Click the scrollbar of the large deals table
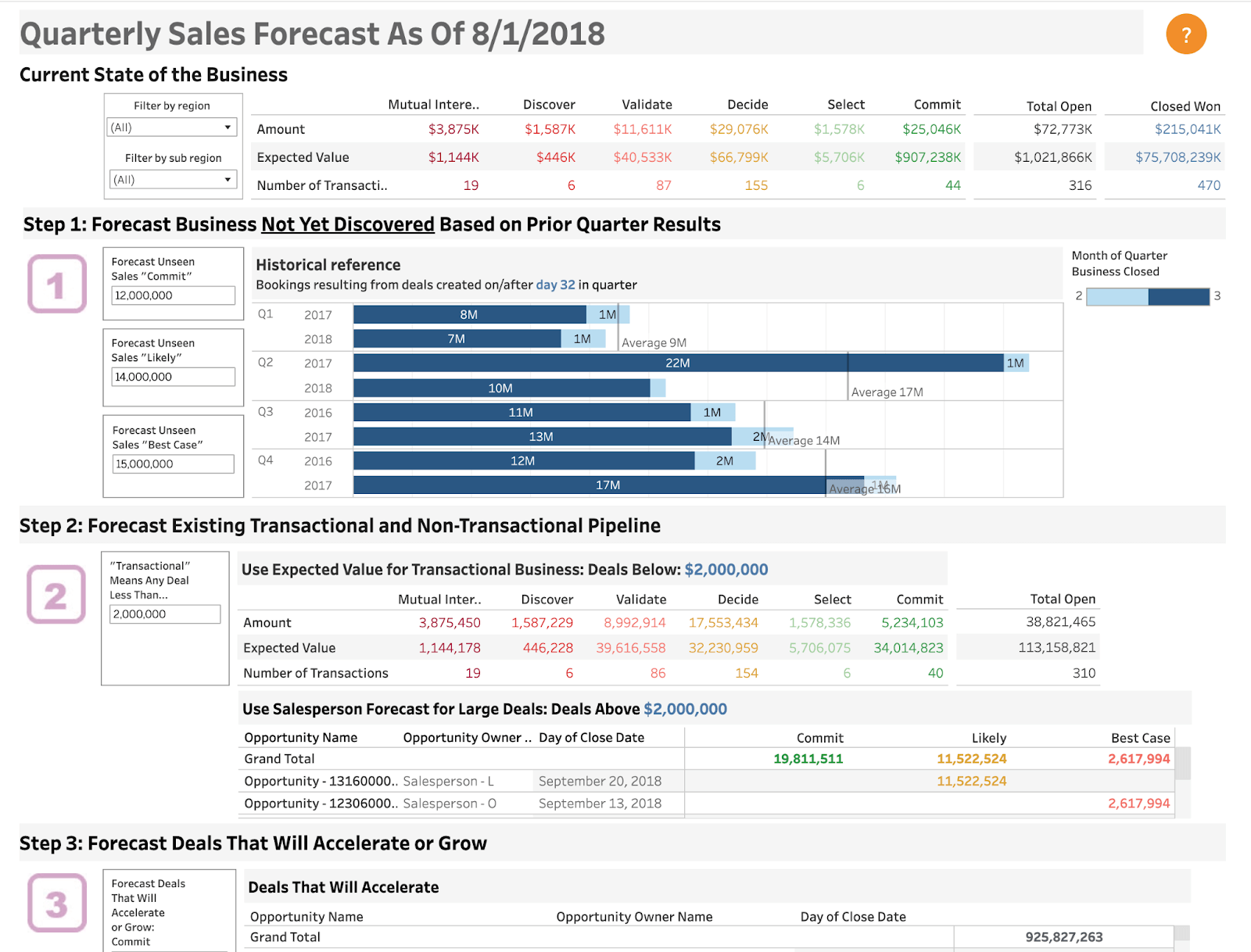 coord(1183,764)
